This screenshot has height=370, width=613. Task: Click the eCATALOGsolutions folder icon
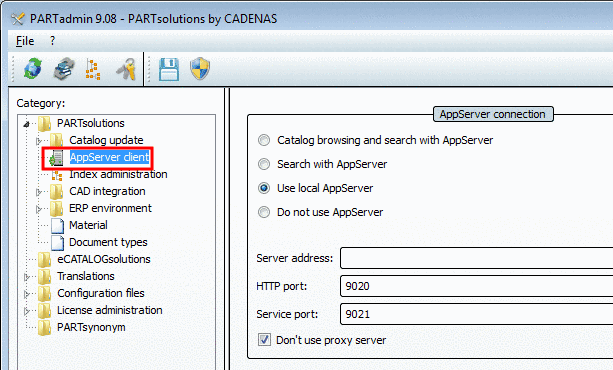[44, 259]
